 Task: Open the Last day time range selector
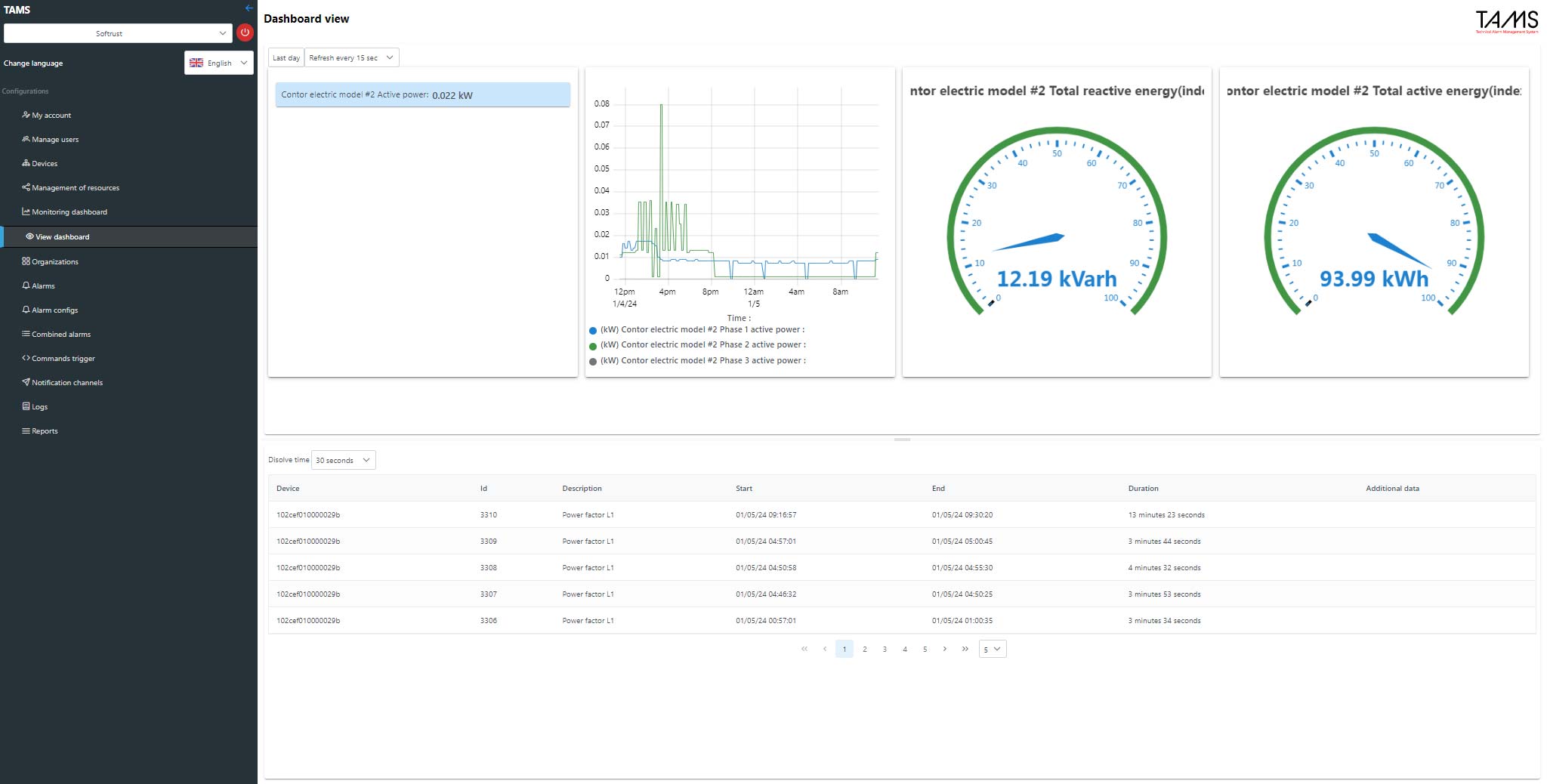(x=286, y=57)
